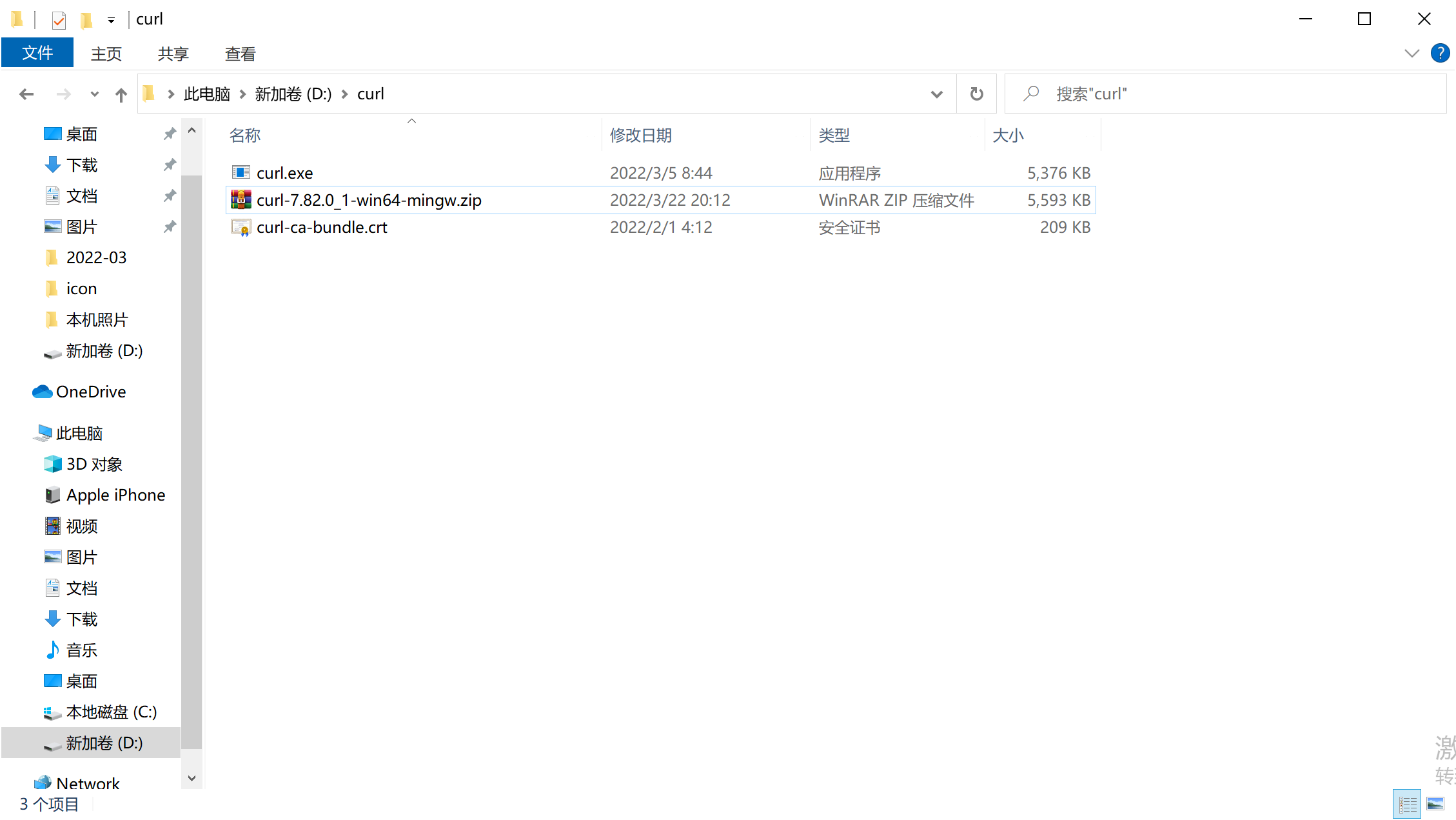Switch to details view layout
This screenshot has height=820, width=1456.
click(x=1407, y=804)
